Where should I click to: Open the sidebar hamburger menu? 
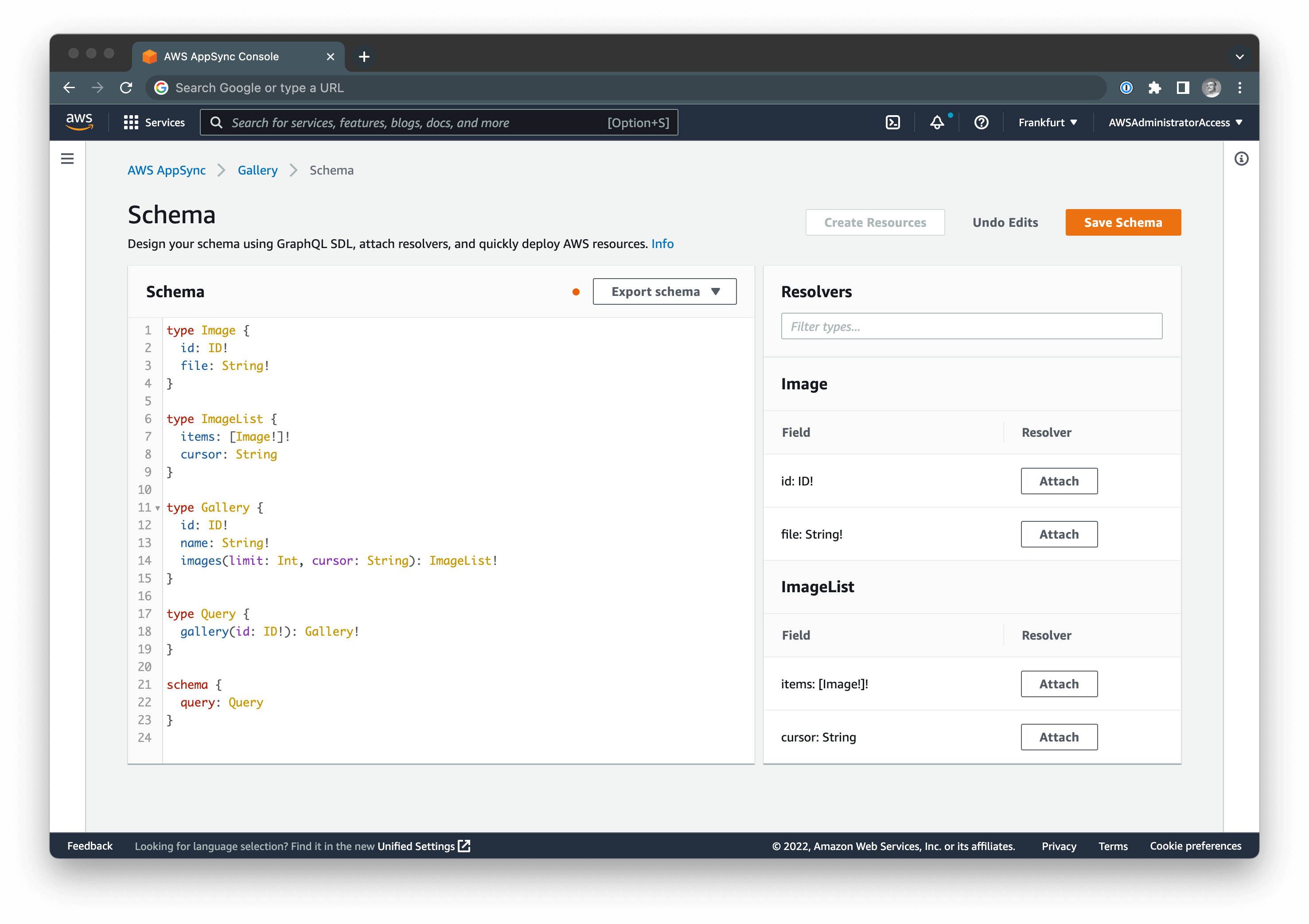click(67, 159)
